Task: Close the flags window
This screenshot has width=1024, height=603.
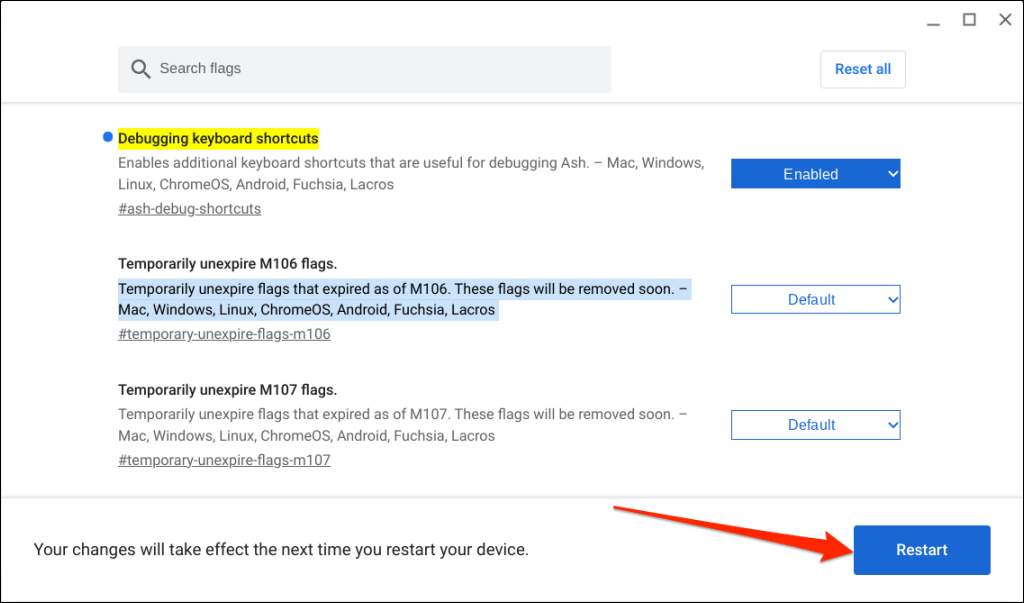Action: (x=1005, y=20)
